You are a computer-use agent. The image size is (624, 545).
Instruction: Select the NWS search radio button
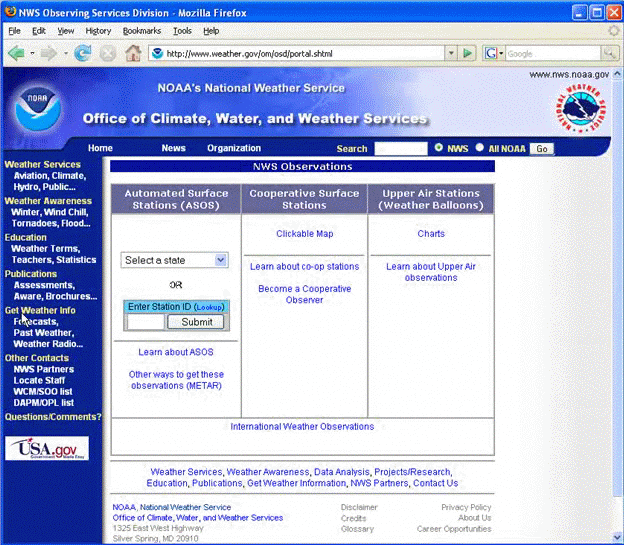pos(439,148)
